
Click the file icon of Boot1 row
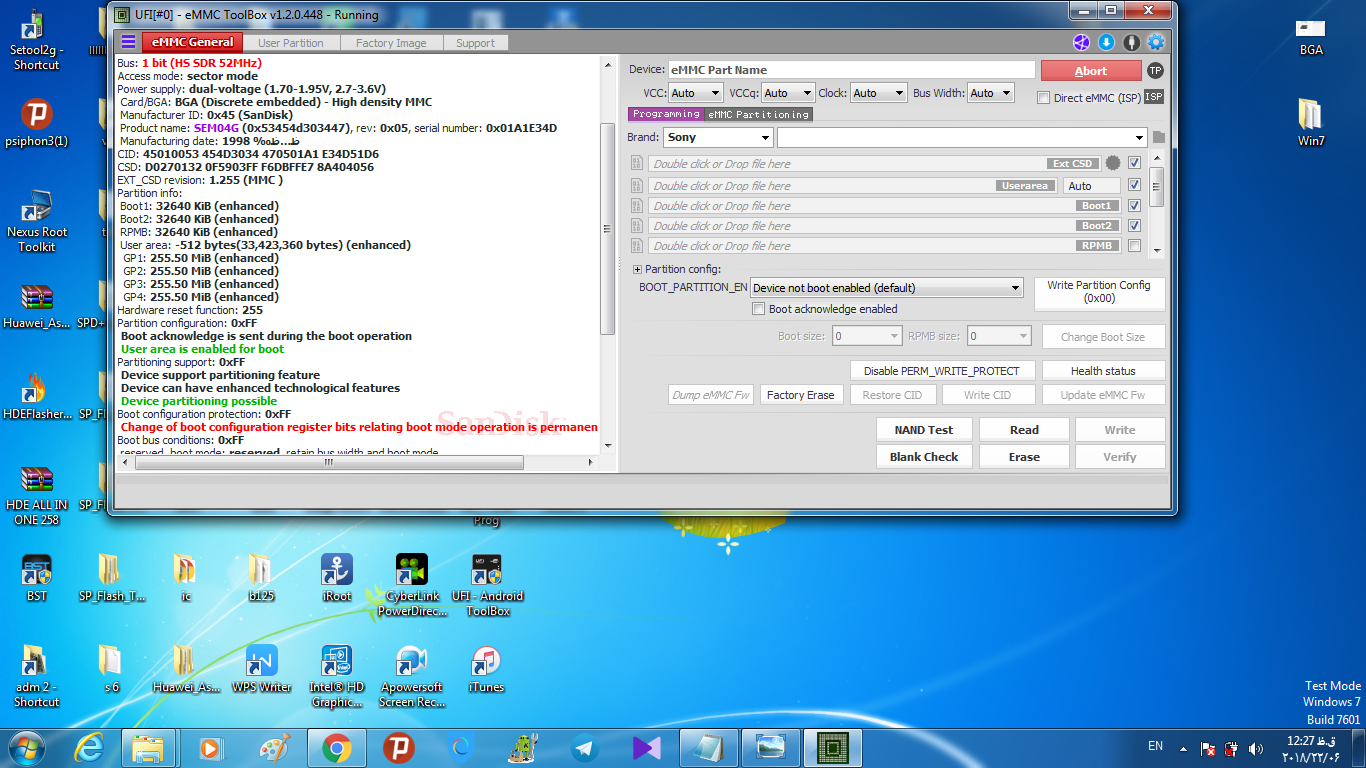pos(637,206)
